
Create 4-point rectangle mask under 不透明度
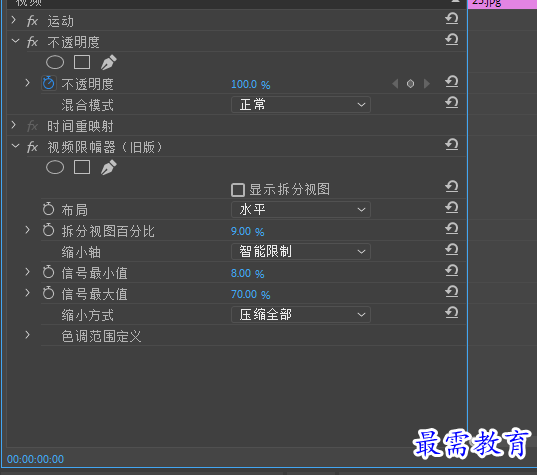pyautogui.click(x=82, y=62)
